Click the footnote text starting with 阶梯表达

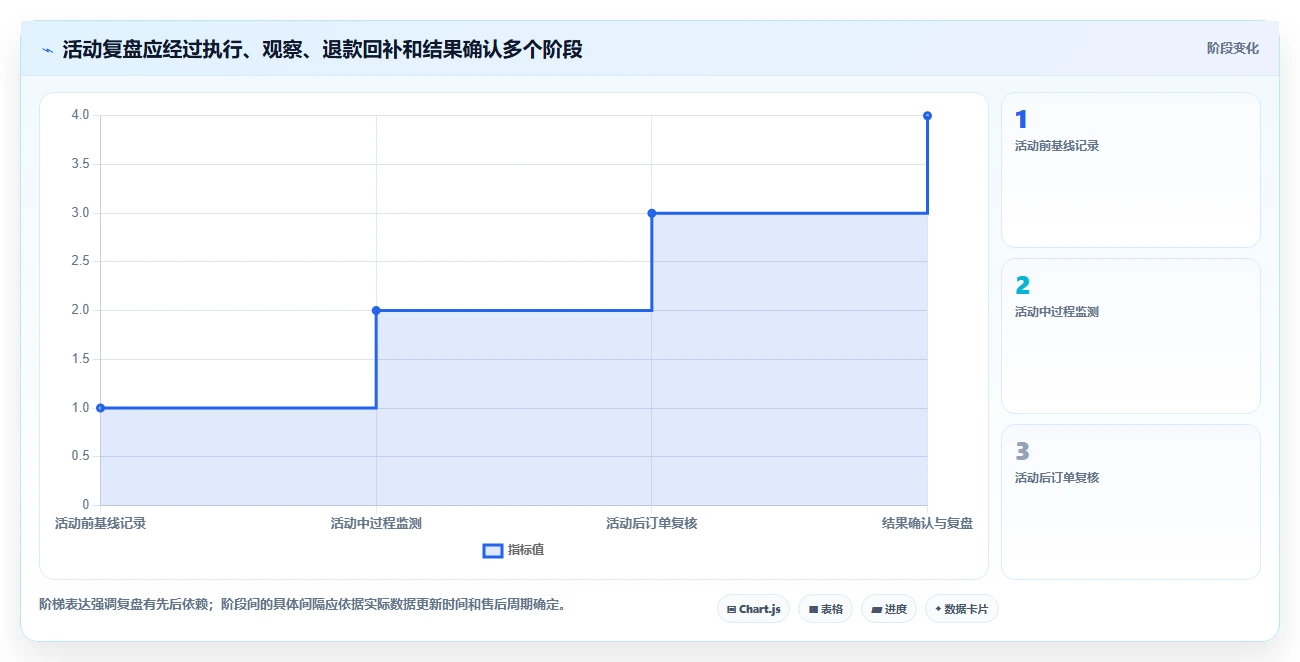coord(302,604)
